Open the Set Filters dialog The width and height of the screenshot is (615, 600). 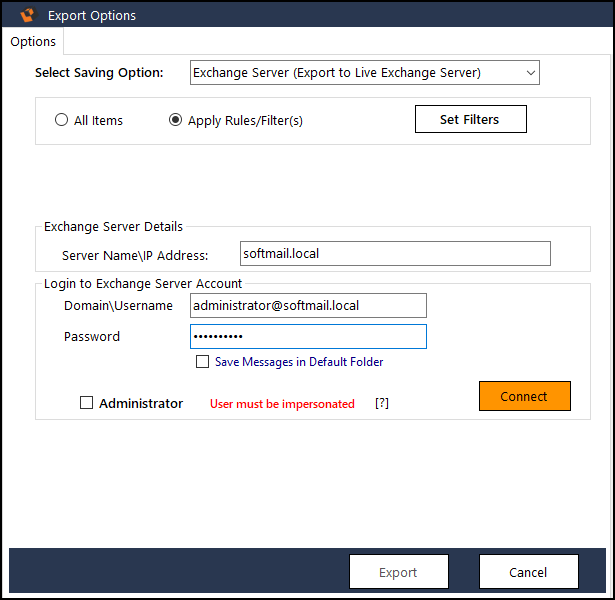[x=471, y=119]
